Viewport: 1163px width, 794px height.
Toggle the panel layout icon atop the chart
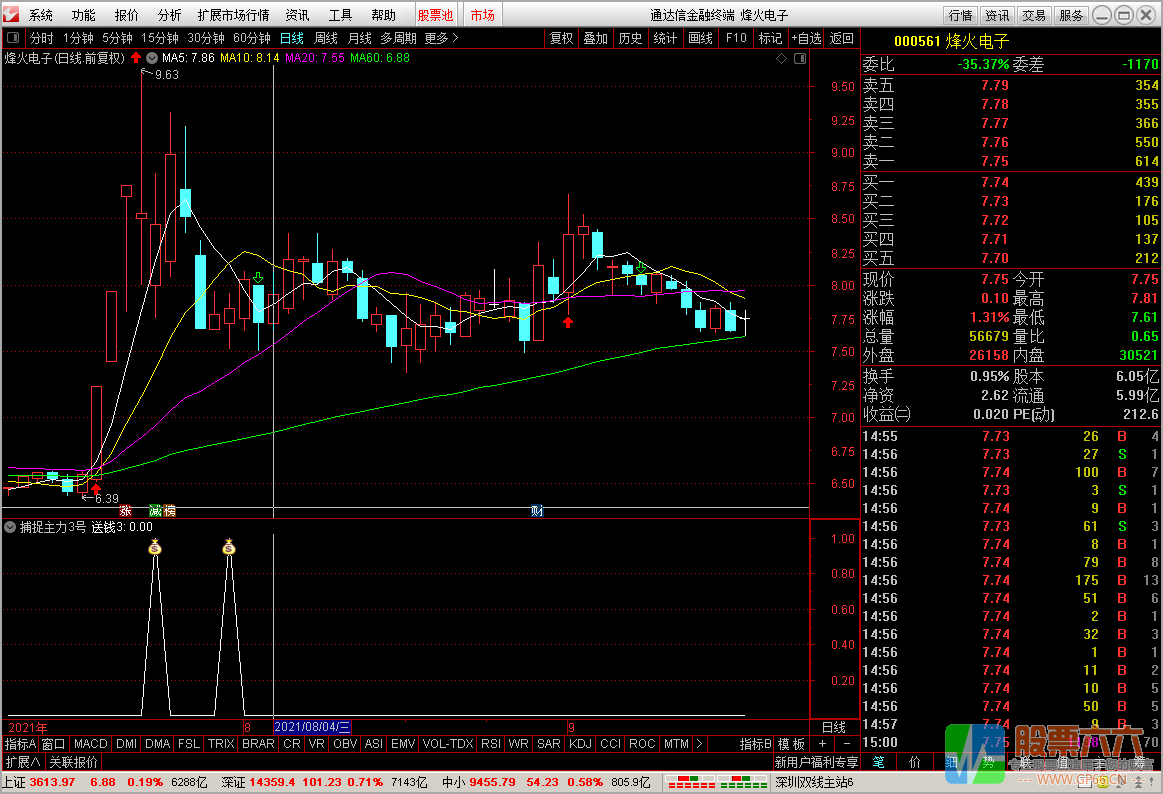[800, 59]
